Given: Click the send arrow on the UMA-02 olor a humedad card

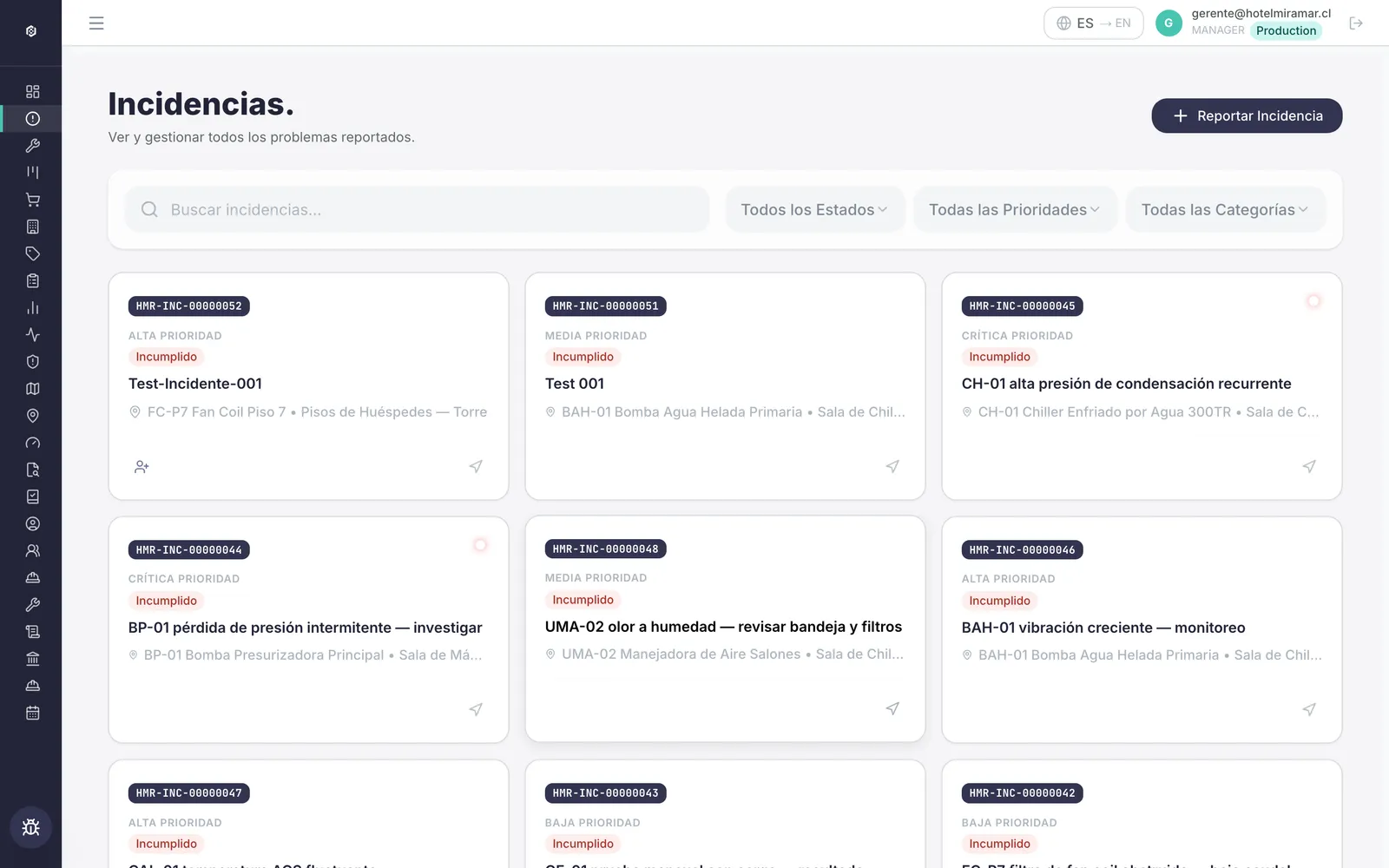Looking at the screenshot, I should 892,708.
